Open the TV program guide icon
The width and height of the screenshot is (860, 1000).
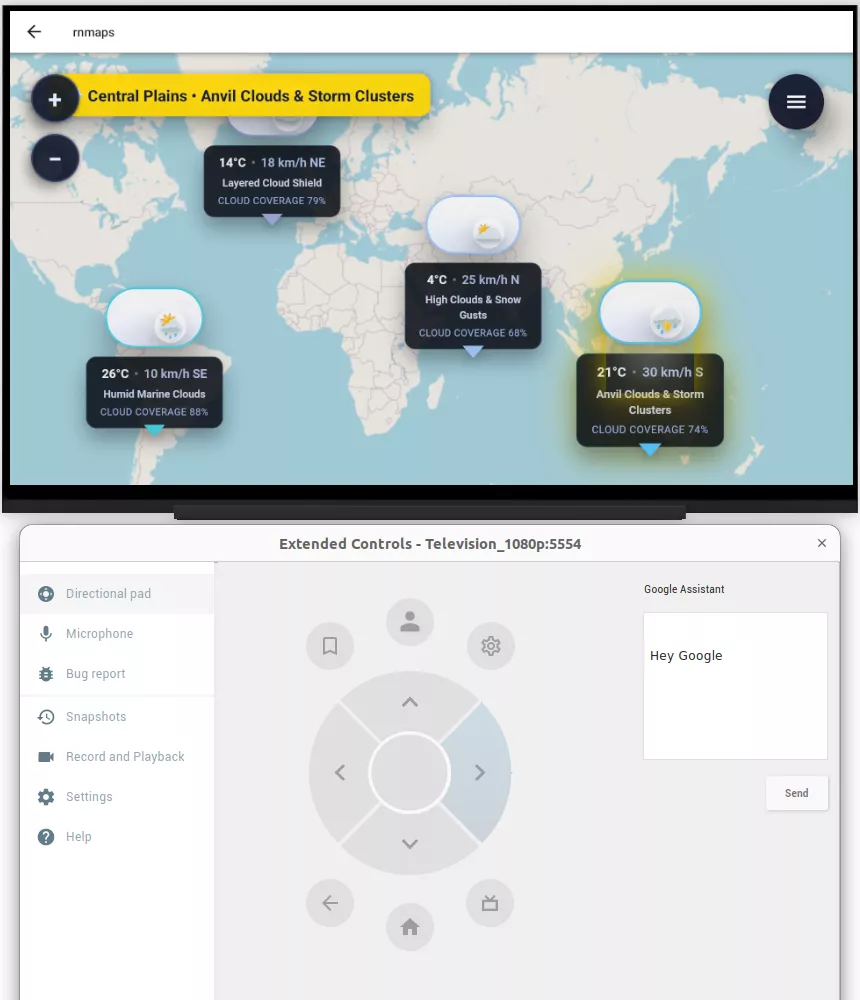(490, 903)
